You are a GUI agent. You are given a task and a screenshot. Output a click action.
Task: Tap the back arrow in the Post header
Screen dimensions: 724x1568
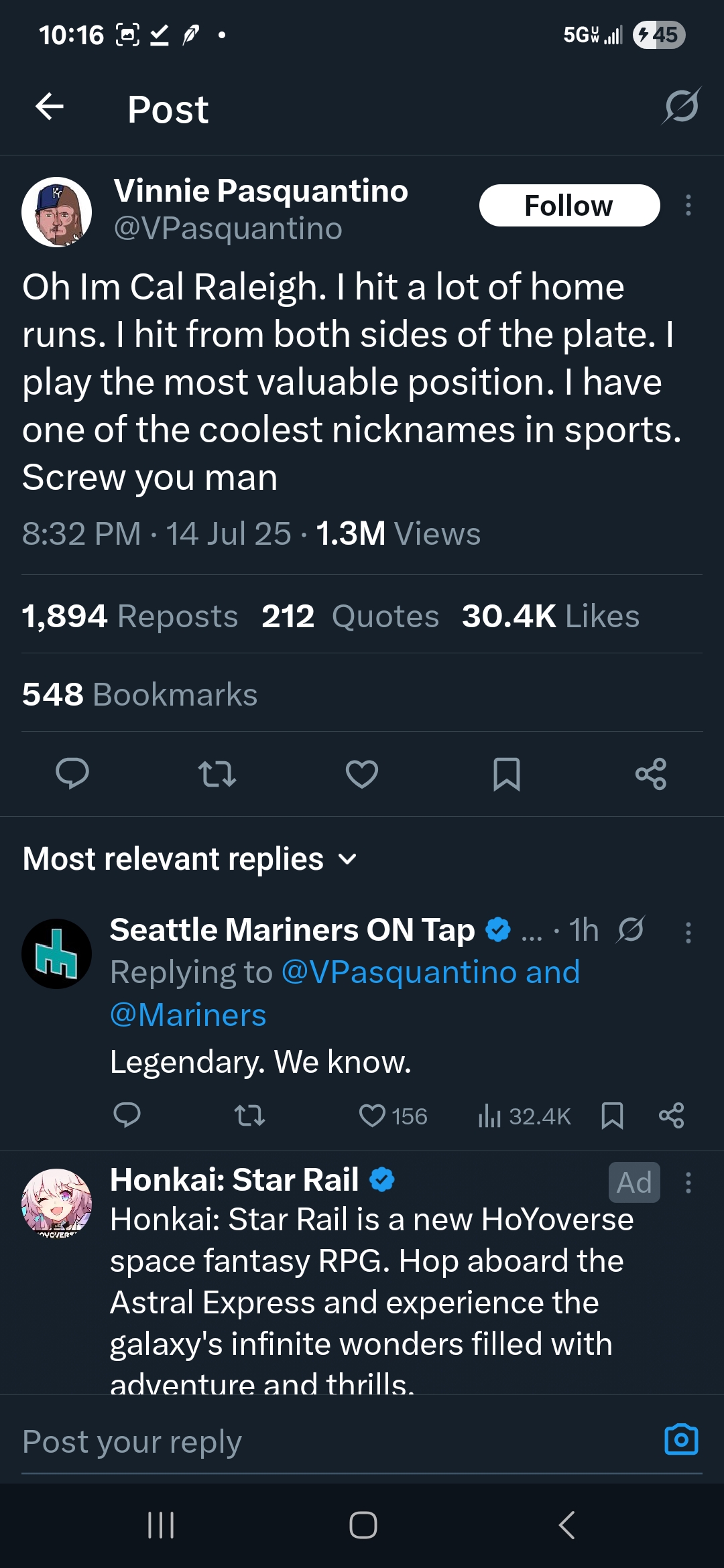[50, 107]
